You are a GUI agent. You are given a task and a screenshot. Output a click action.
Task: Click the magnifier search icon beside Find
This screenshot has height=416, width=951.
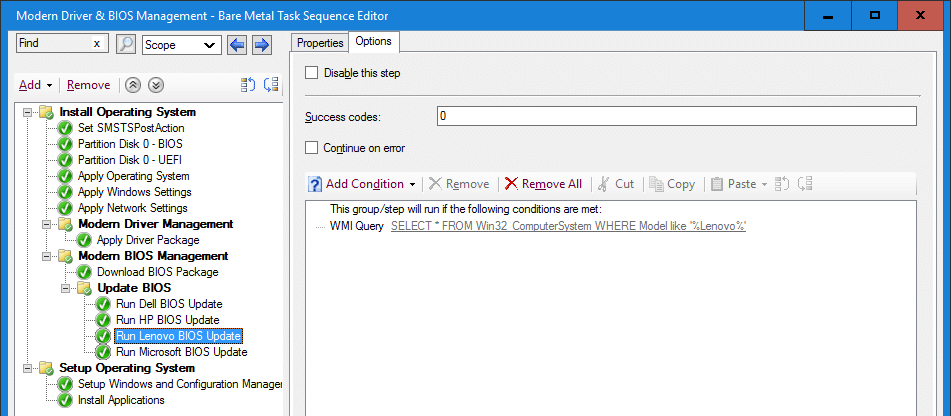click(126, 45)
